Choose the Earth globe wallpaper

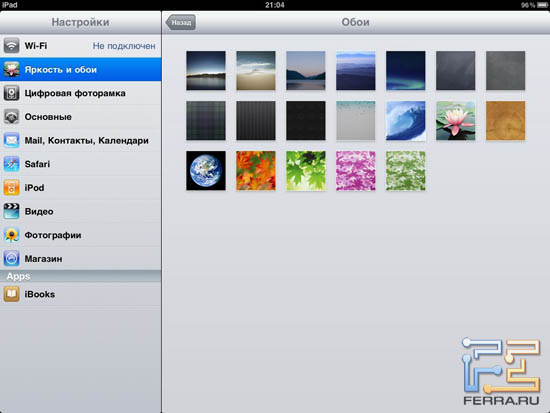[206, 171]
